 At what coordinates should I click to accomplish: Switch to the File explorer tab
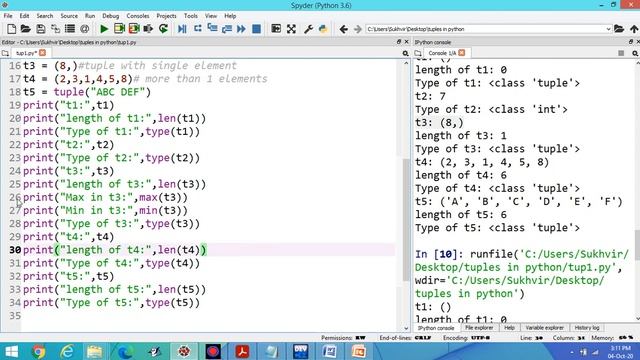[x=479, y=328]
